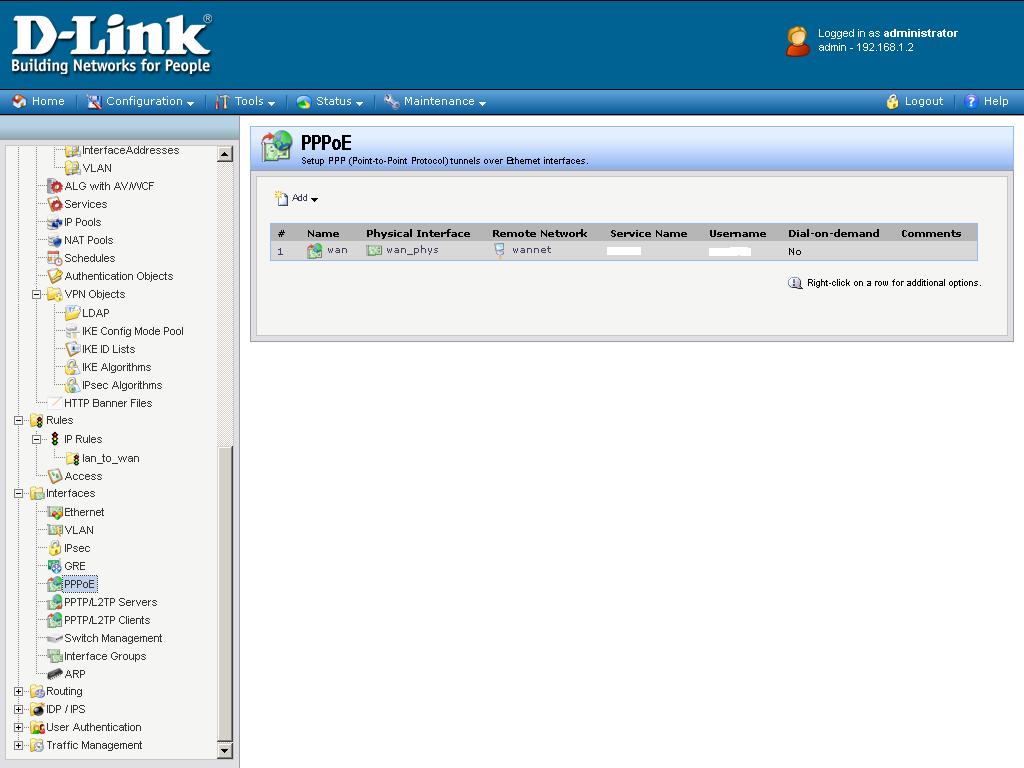Viewport: 1024px width, 768px height.
Task: Click the NAT Pools icon
Action: [x=55, y=240]
